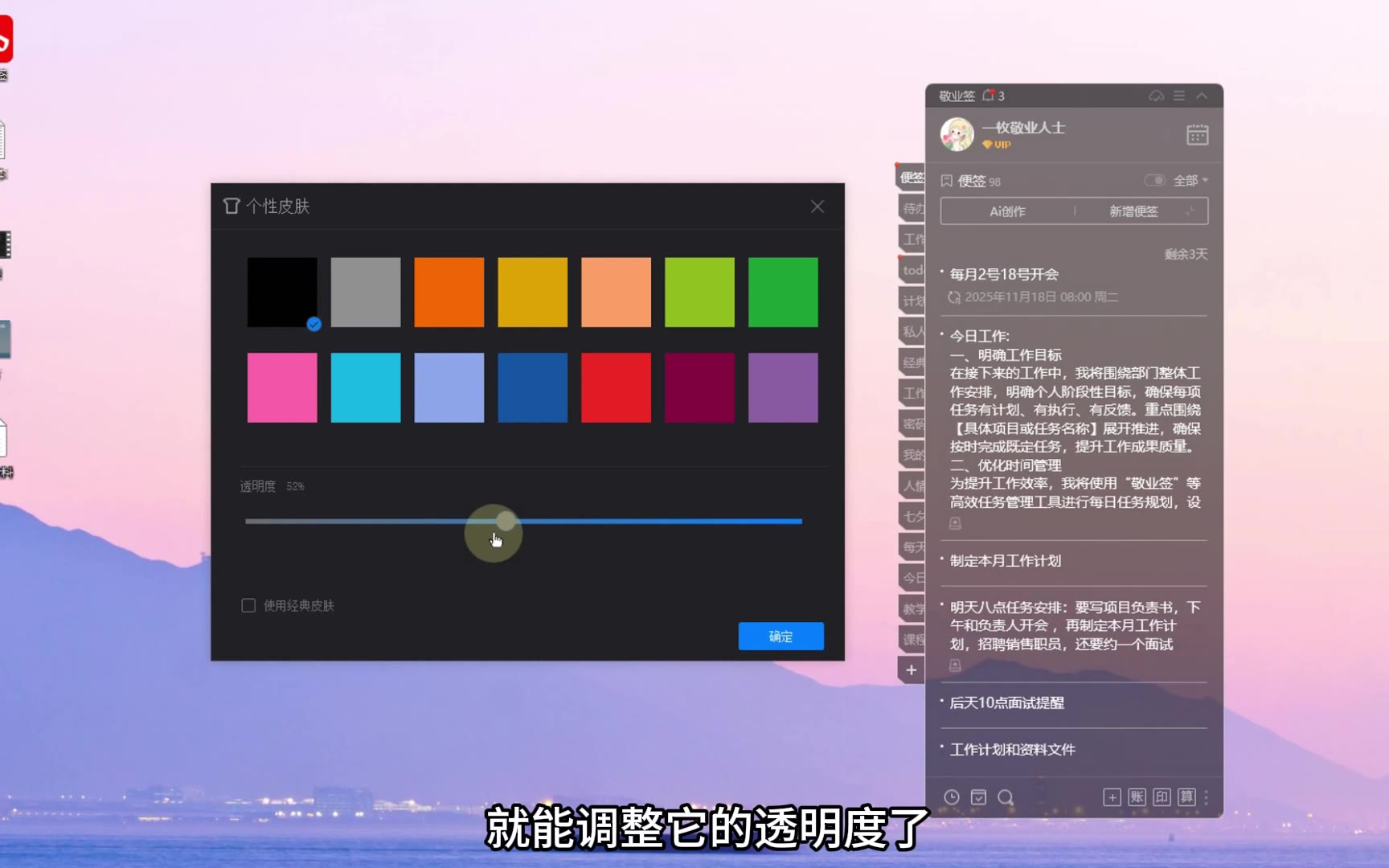Open the 后天10点面试提醒 note
The height and width of the screenshot is (868, 1389).
tap(1006, 702)
